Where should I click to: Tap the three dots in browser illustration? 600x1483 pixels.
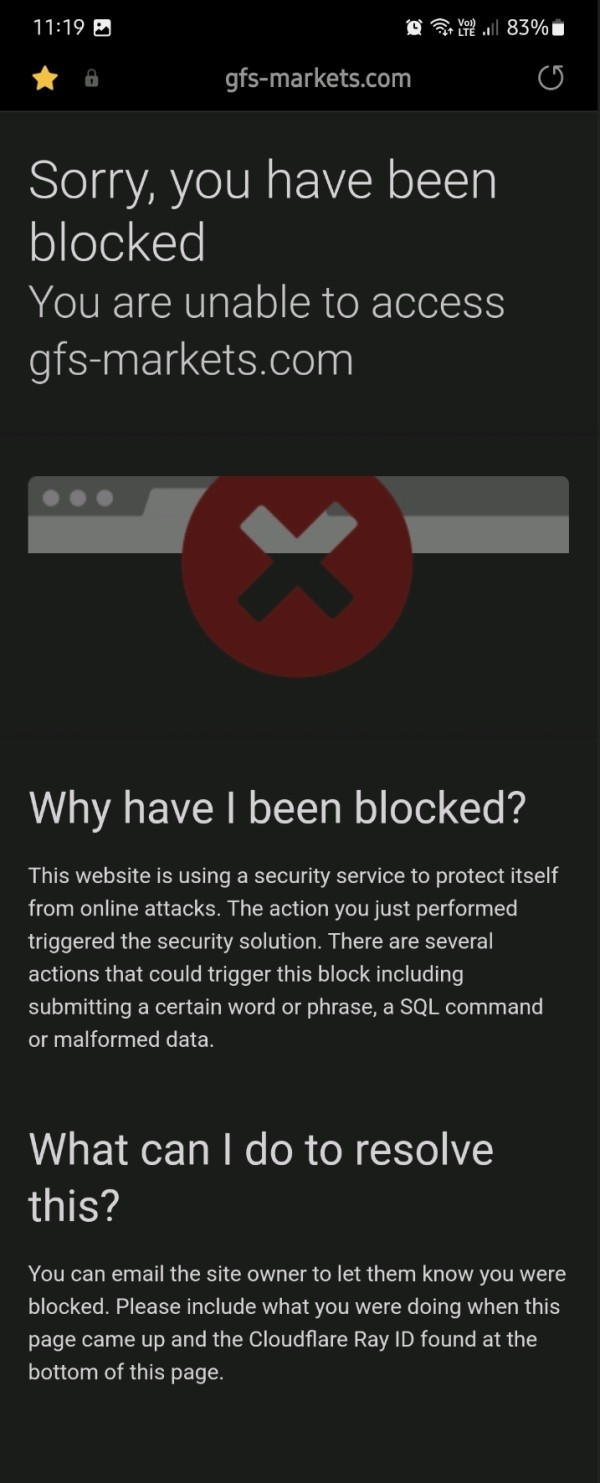coord(78,497)
